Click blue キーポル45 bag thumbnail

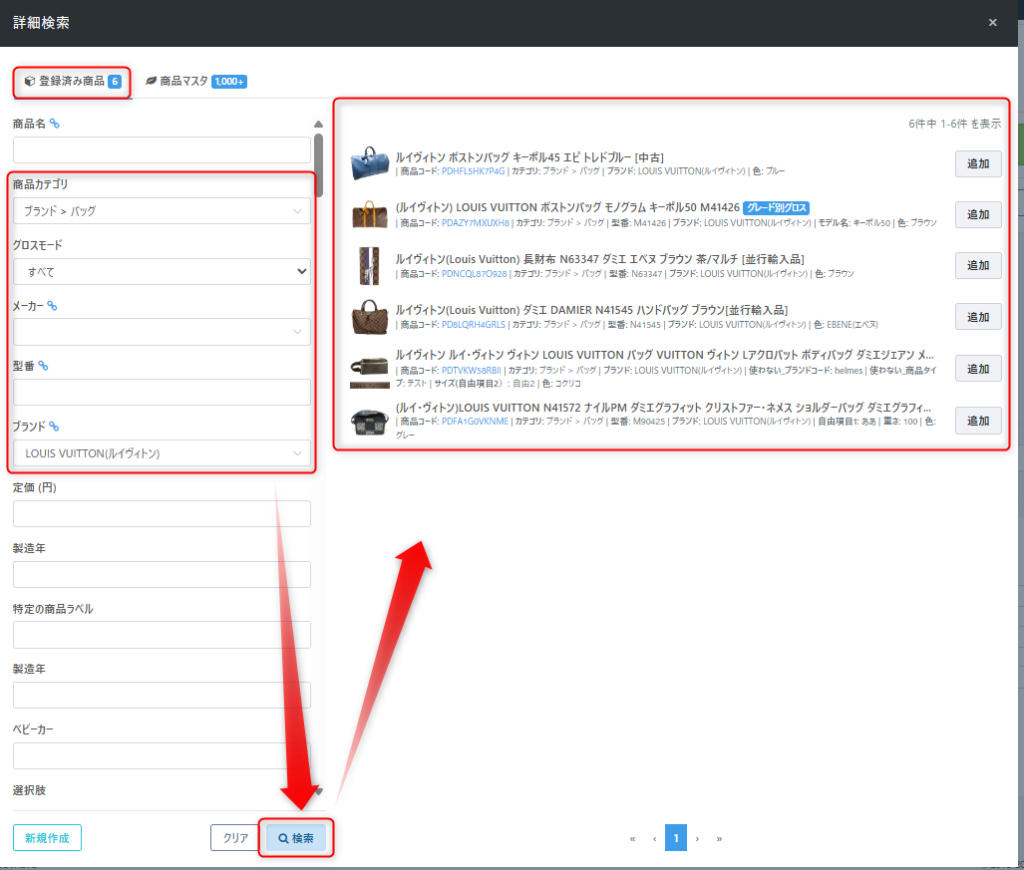point(370,163)
